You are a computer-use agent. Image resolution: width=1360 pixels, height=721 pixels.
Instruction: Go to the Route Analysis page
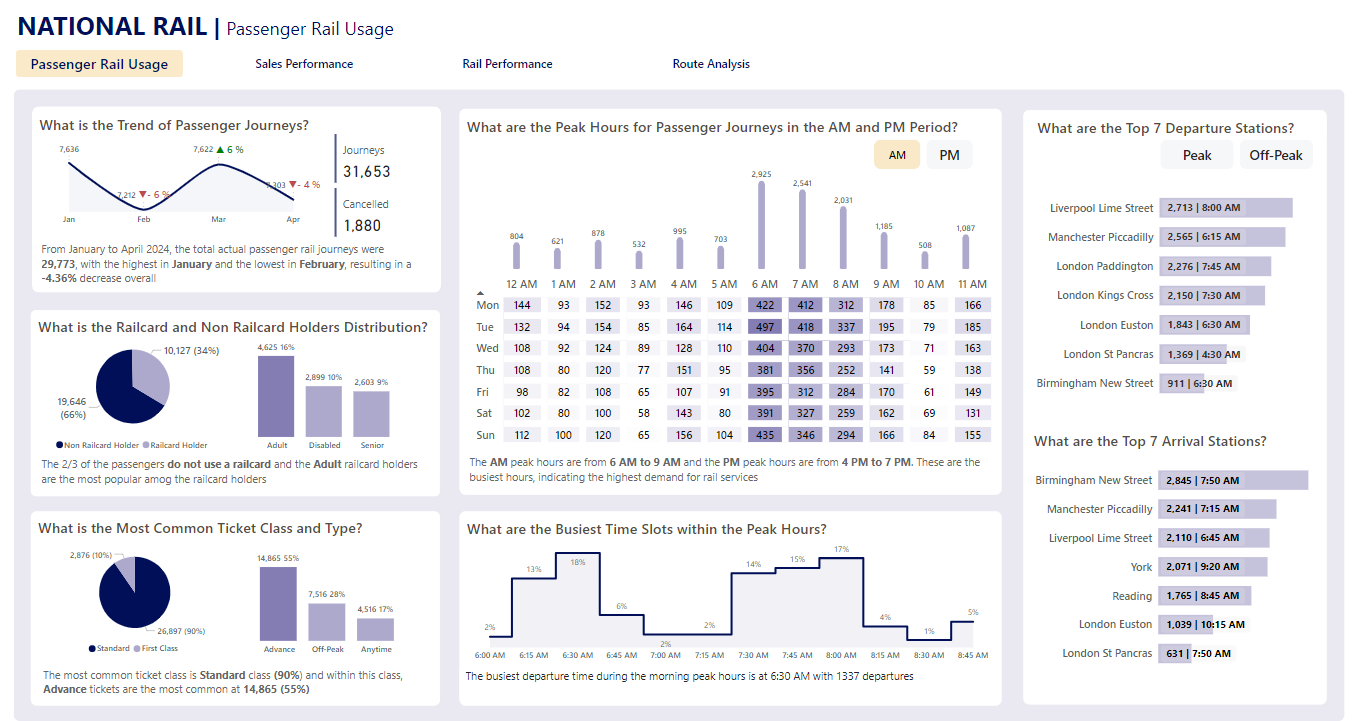(x=711, y=64)
